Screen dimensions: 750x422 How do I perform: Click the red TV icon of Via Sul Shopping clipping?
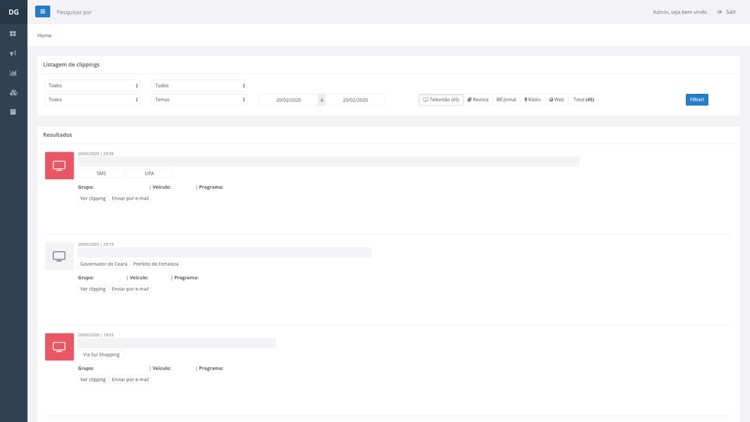pos(59,347)
